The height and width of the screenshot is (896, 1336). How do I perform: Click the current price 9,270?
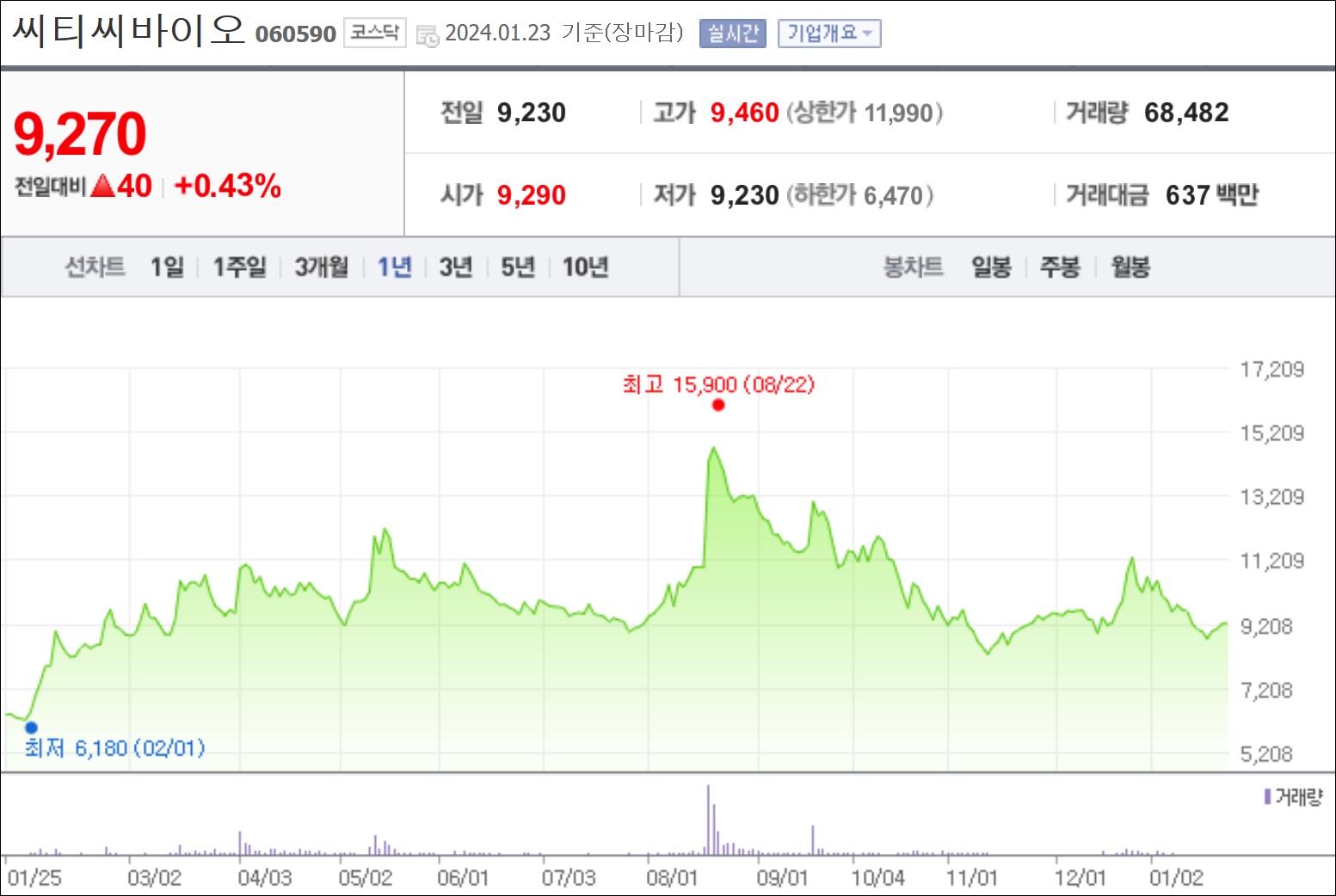coord(80,134)
